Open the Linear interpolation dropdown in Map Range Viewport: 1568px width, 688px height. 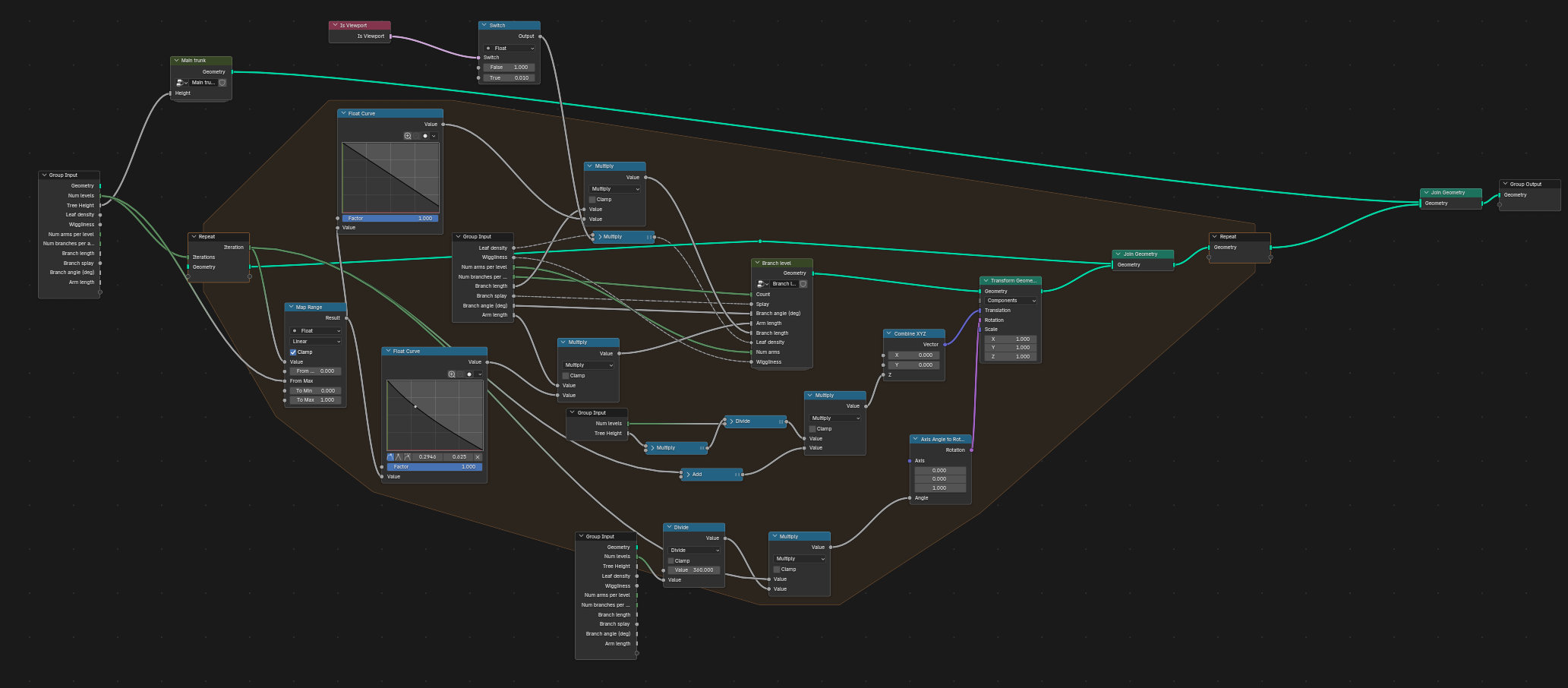[316, 342]
